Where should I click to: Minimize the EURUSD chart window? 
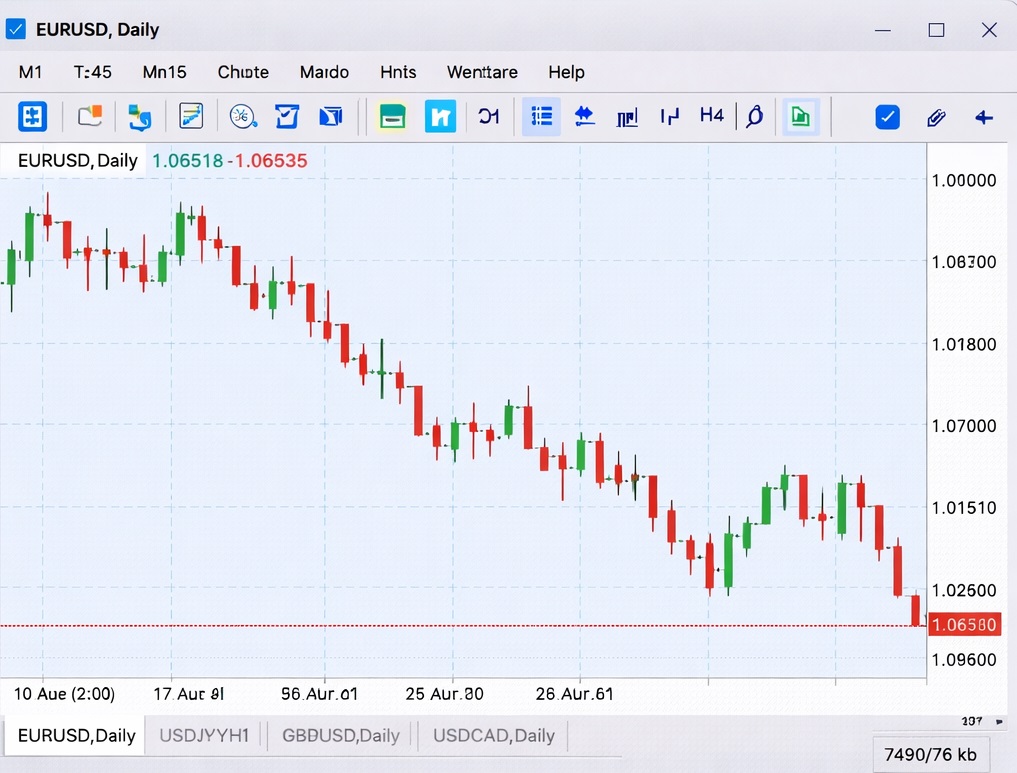pyautogui.click(x=883, y=30)
